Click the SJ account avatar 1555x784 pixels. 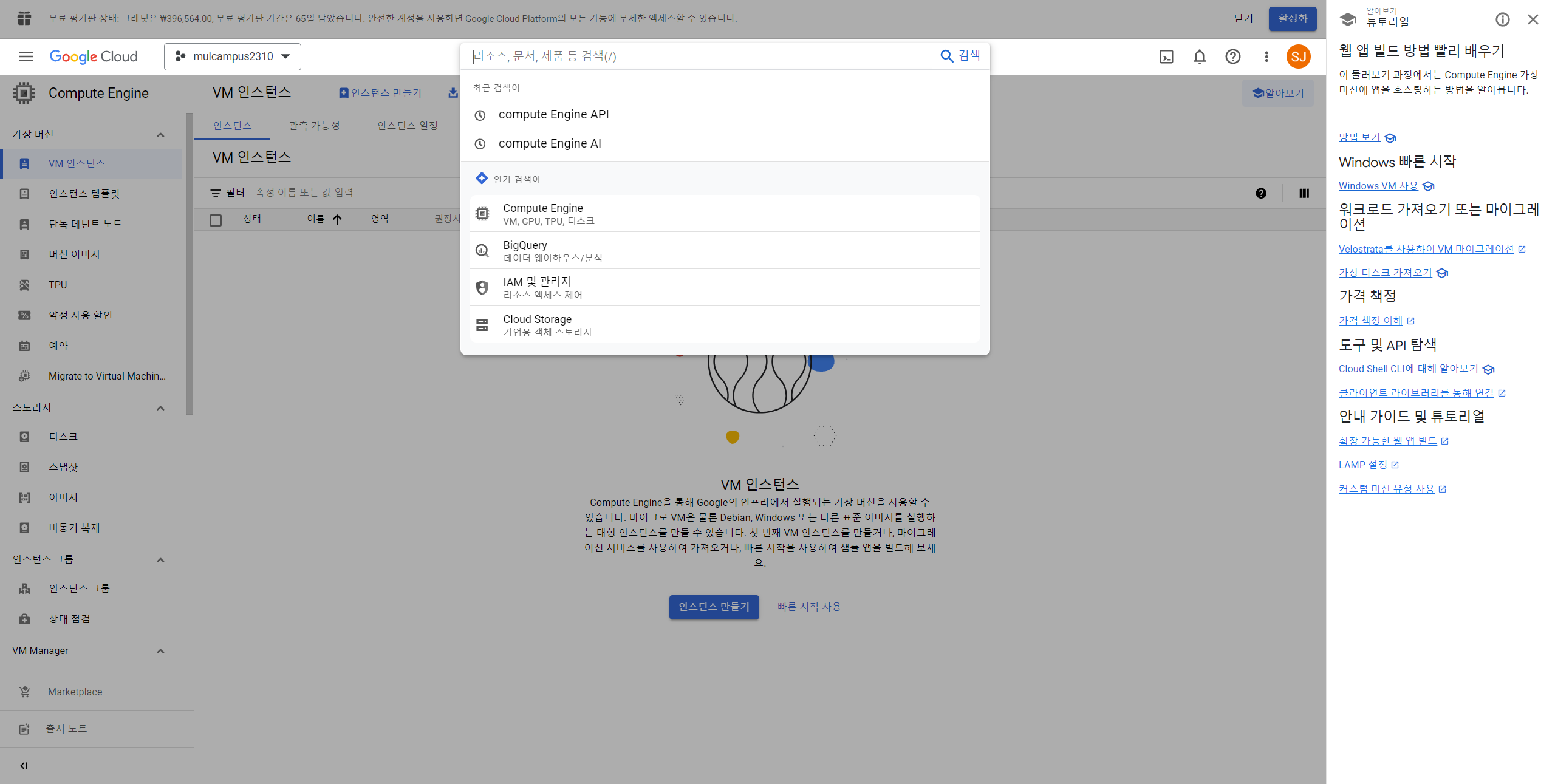pyautogui.click(x=1298, y=56)
